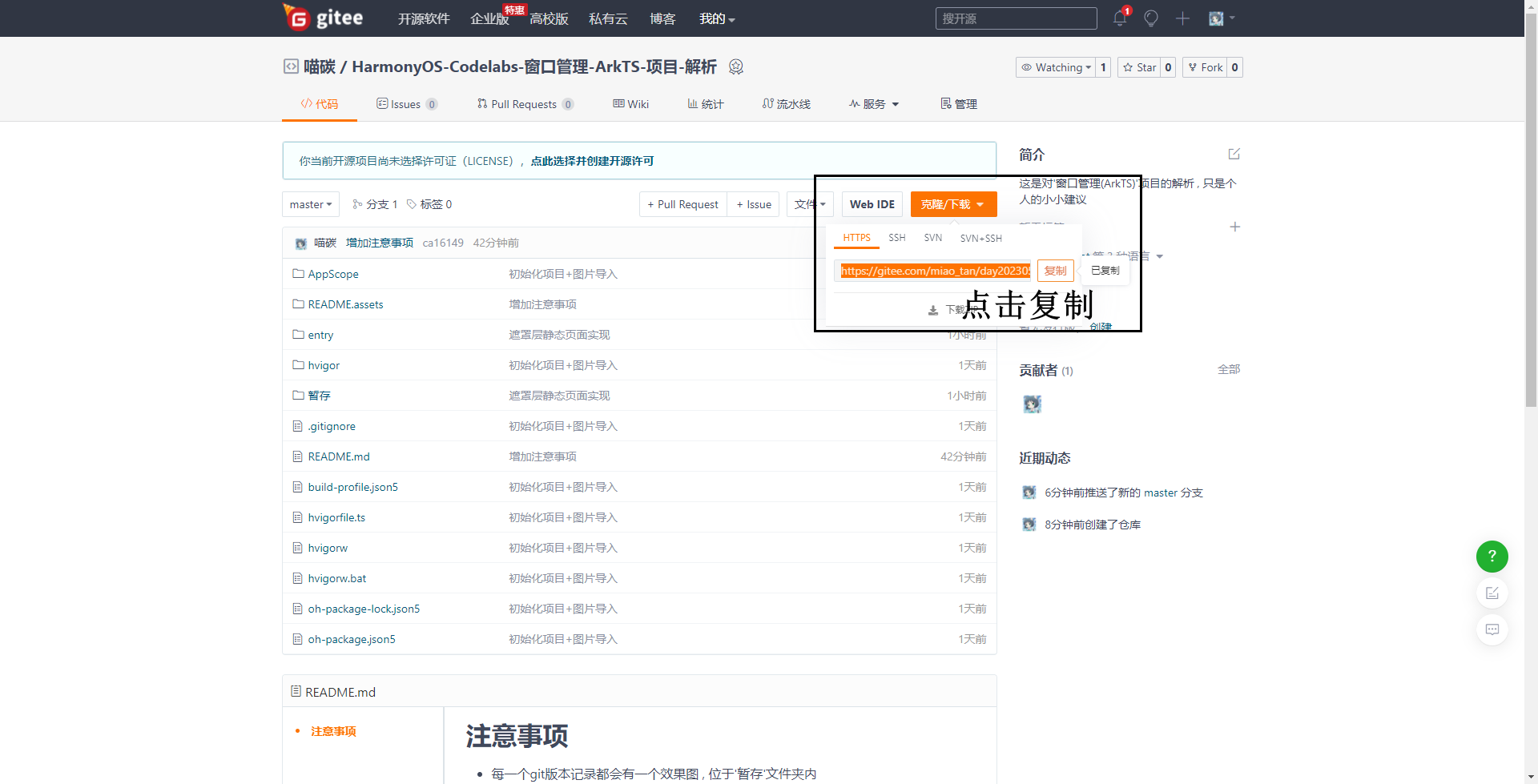Viewport: 1538px width, 784px height.
Task: Open the green help question-mark button
Action: pos(1492,556)
